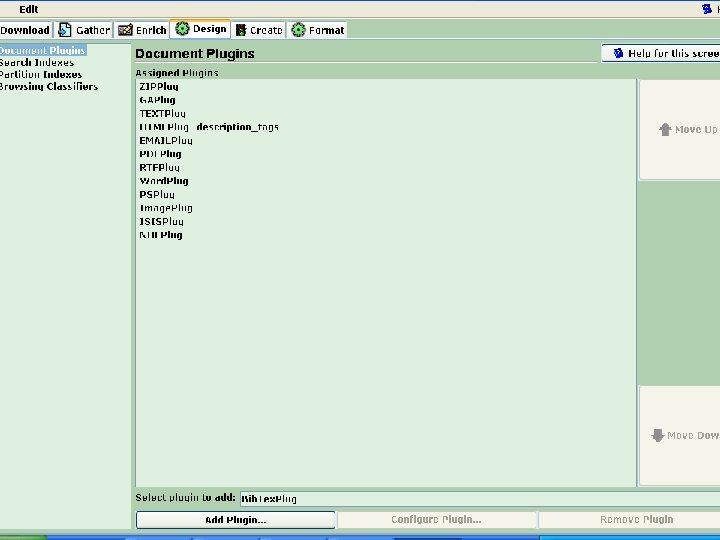Select WordPlug in the assigned plugins list
The height and width of the screenshot is (540, 720).
164,181
